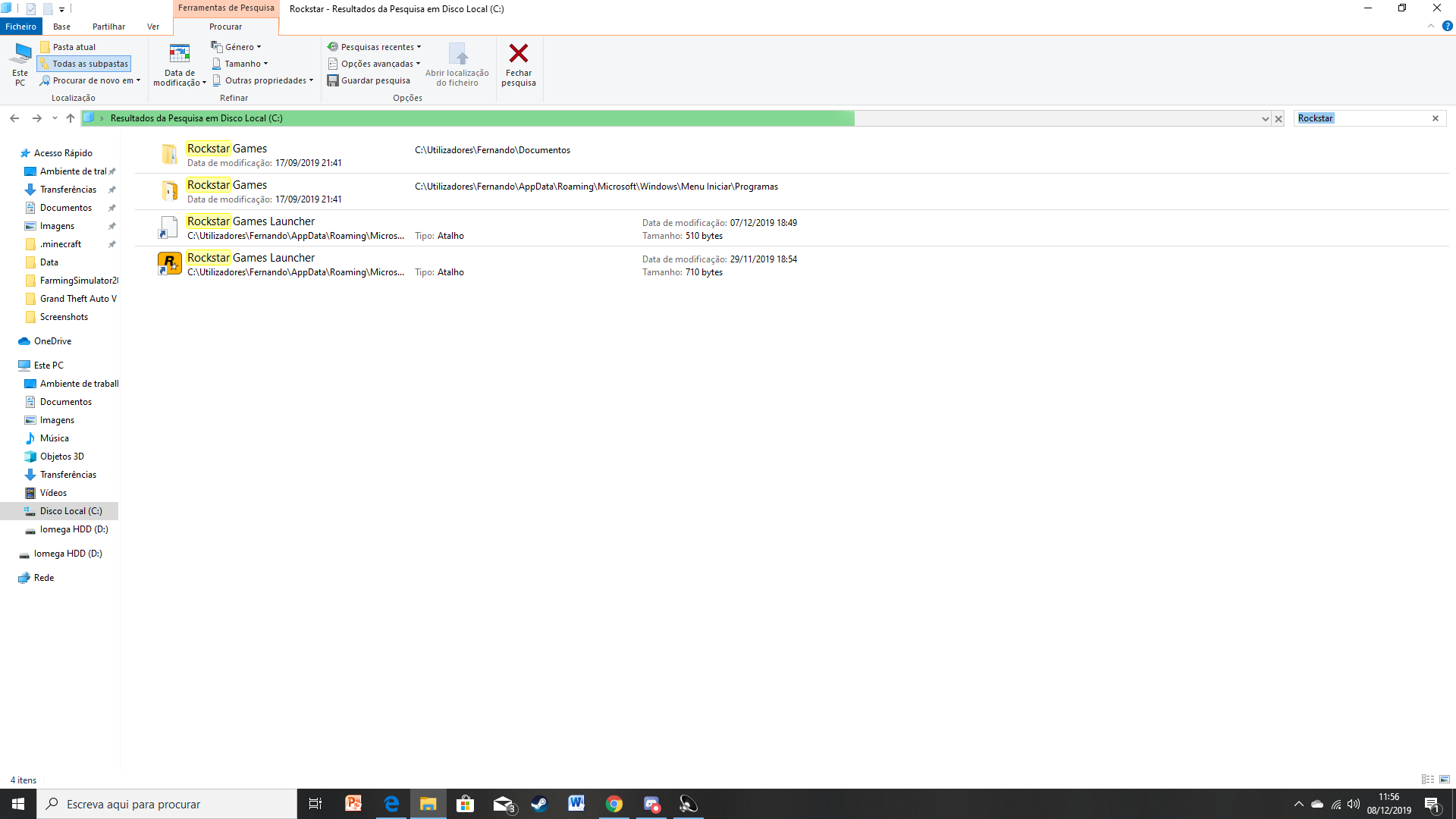
Task: Open the volume control in system tray
Action: pos(1354,804)
